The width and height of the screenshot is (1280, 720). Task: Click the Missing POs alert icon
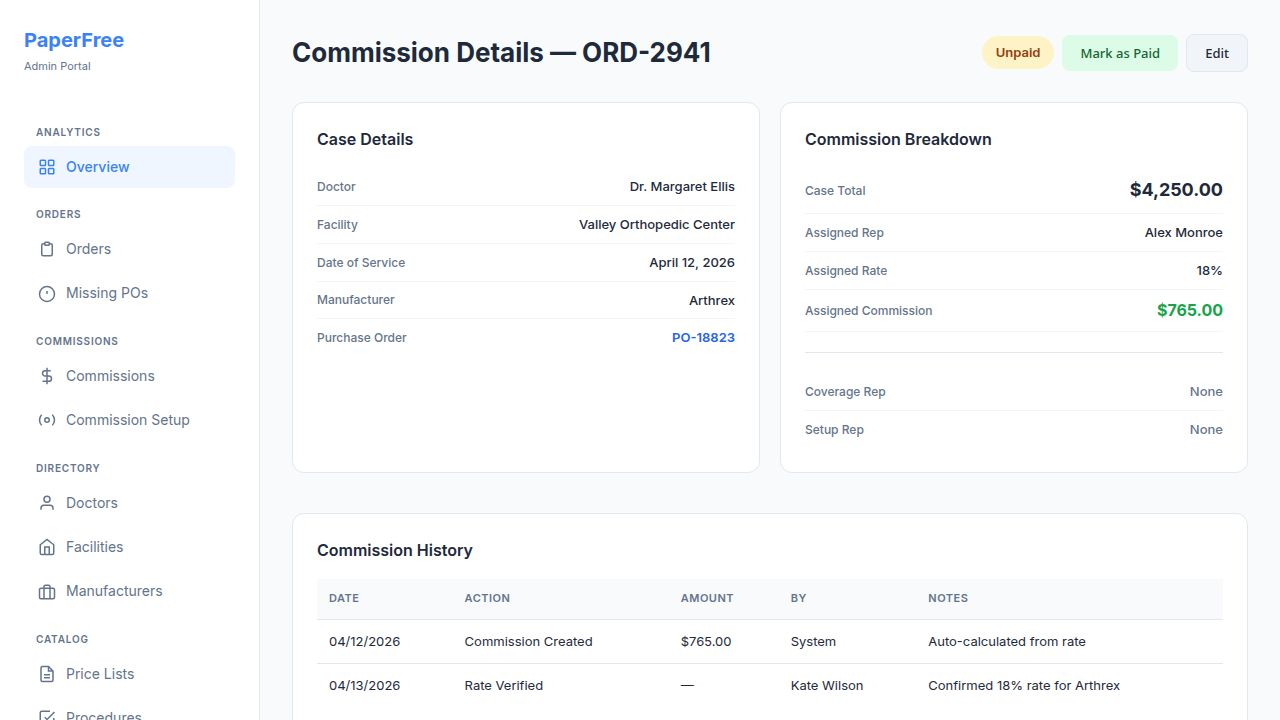(47, 293)
